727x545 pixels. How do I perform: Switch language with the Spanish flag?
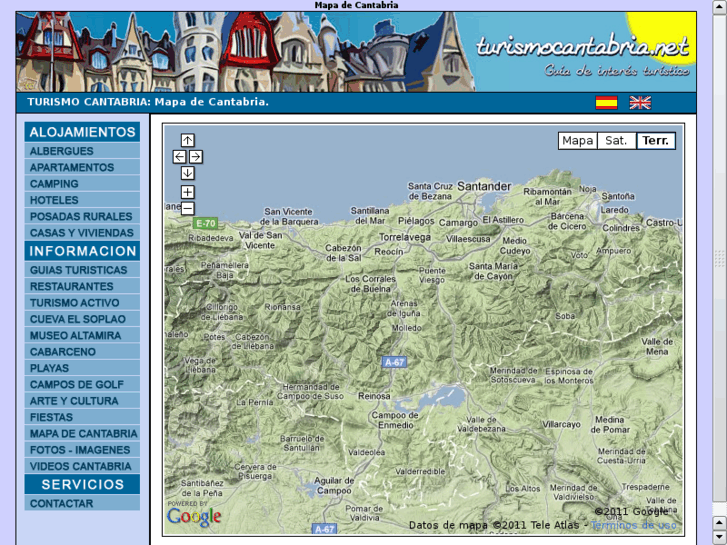[606, 103]
